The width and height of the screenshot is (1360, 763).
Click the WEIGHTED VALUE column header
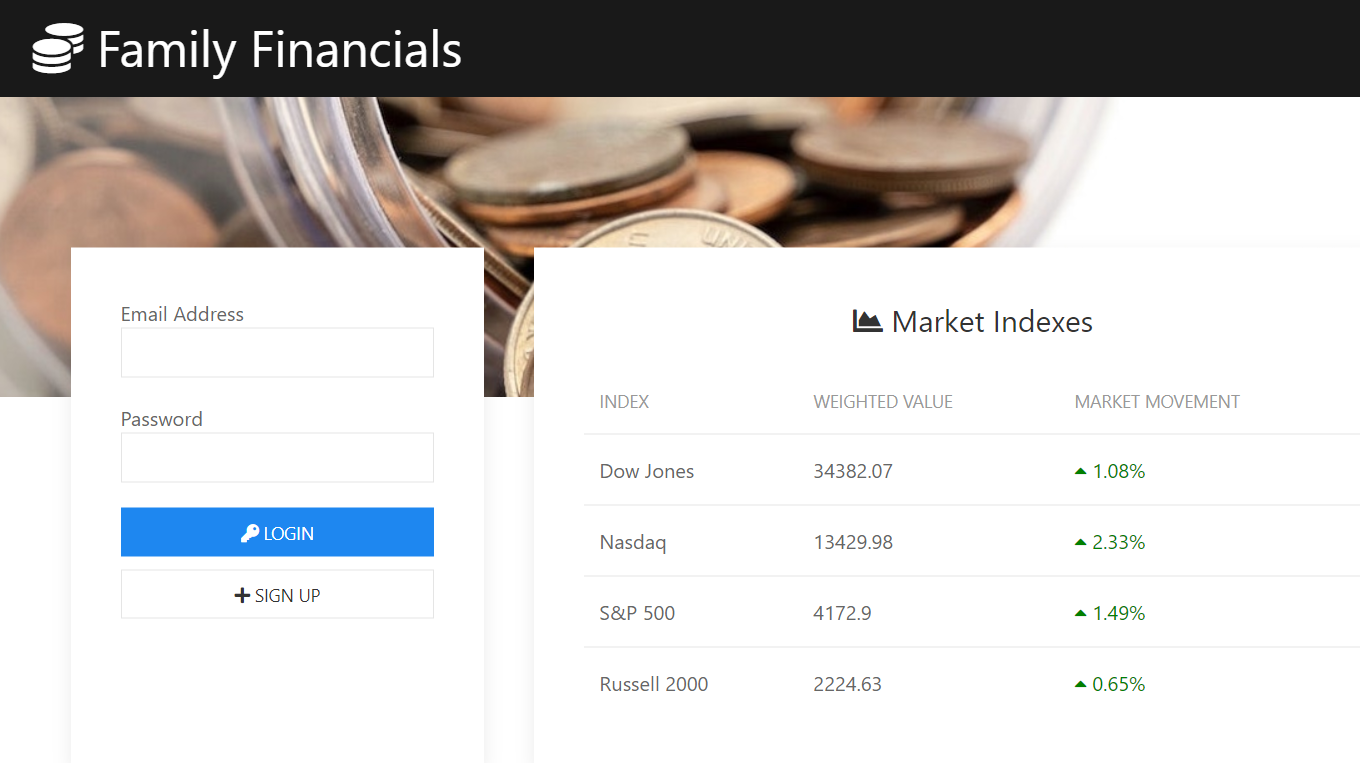coord(883,402)
